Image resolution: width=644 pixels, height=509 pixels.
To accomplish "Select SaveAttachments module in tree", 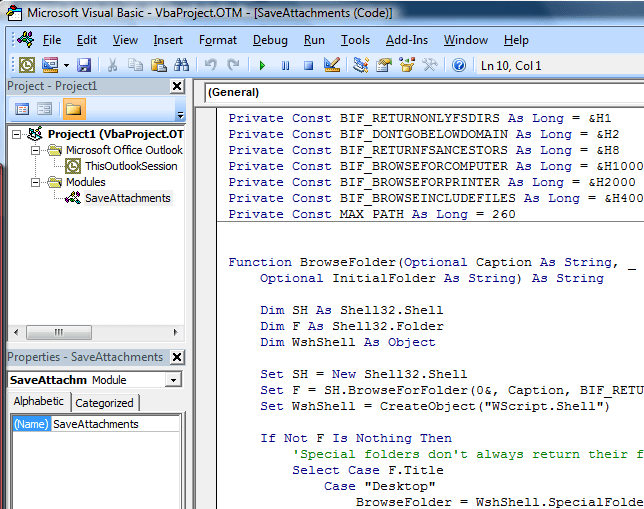I will [127, 198].
